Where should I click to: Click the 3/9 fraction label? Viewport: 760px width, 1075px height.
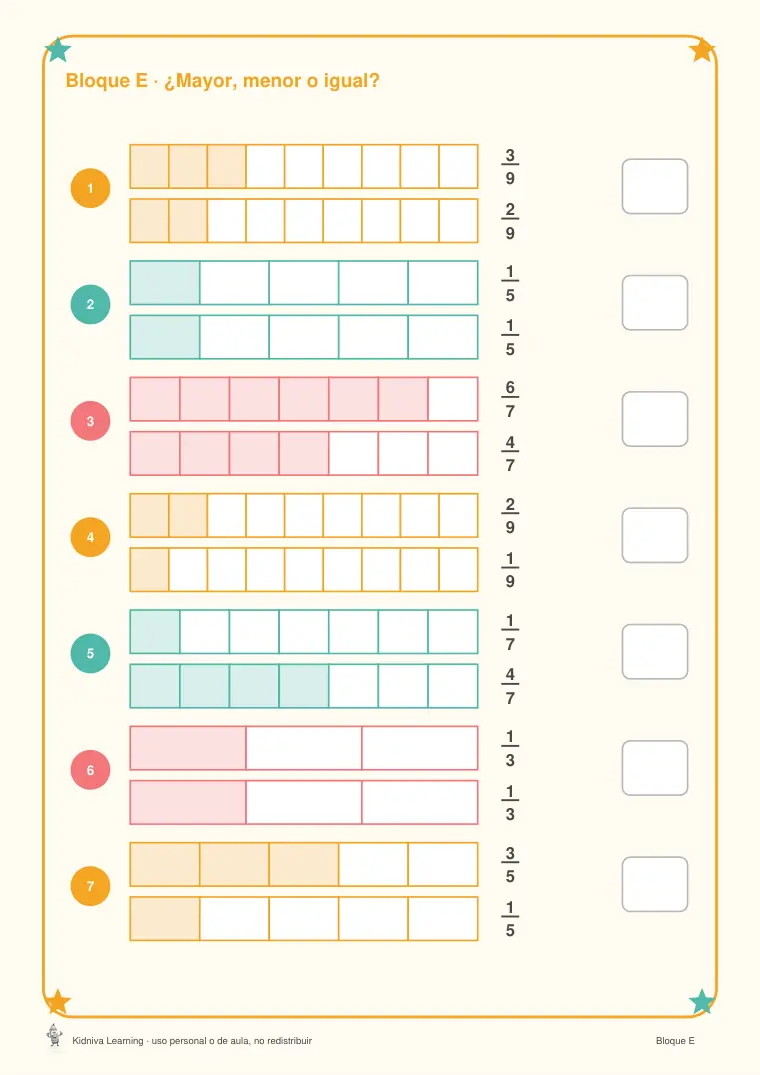(x=510, y=167)
